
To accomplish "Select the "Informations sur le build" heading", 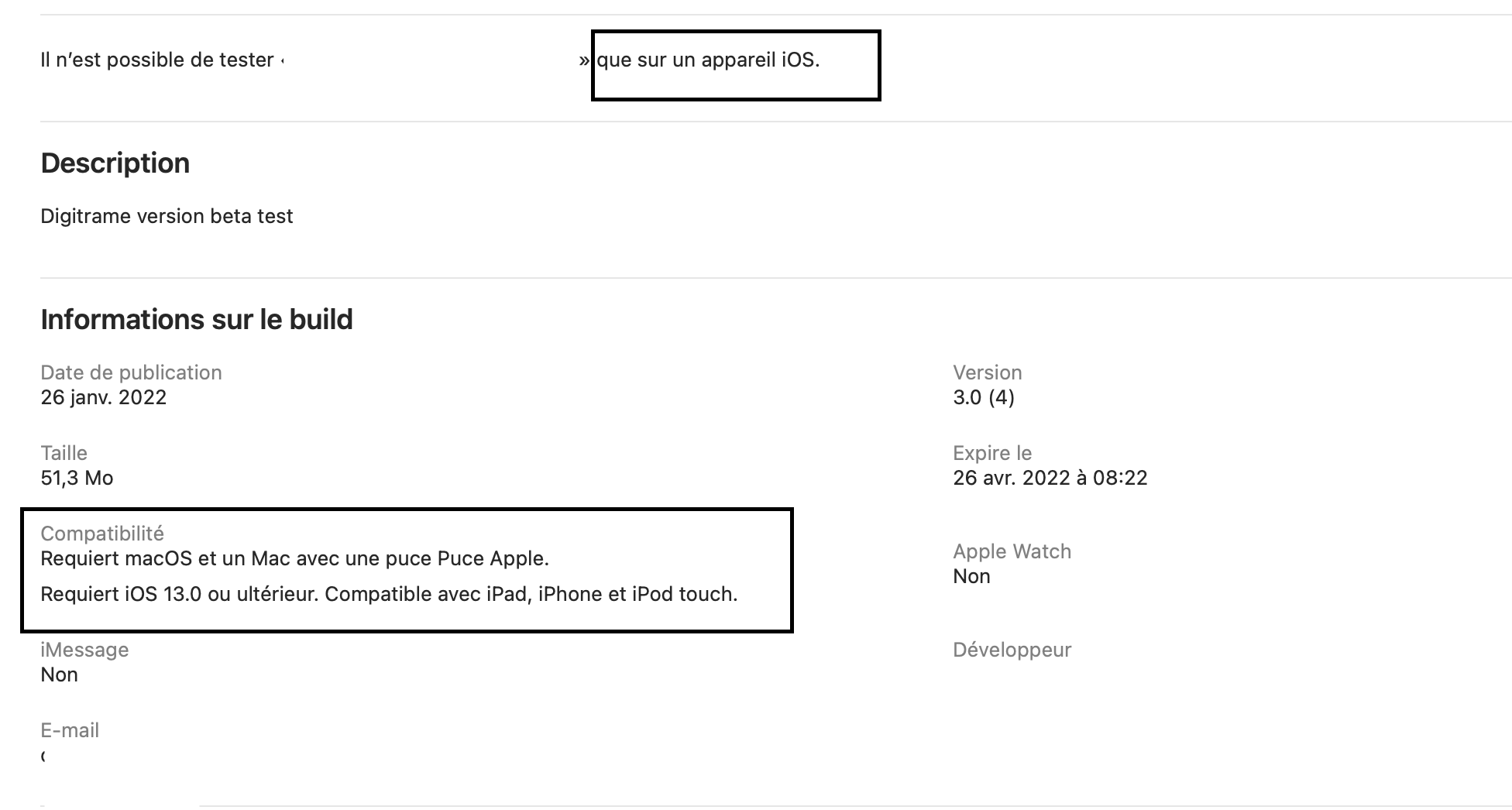I will pyautogui.click(x=197, y=320).
